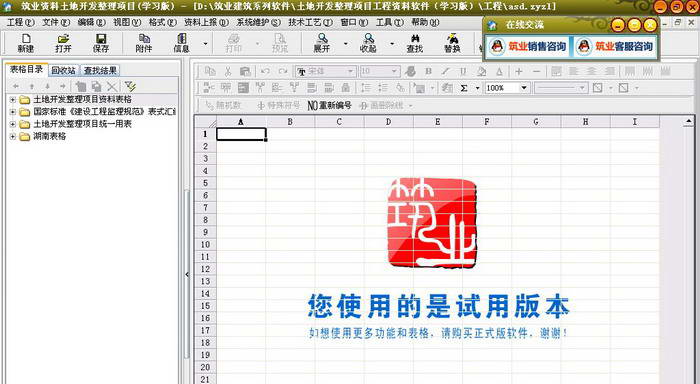Viewport: 700px width, 384px height.
Task: Click the filter icon in directory panel toolbar
Action: point(130,86)
